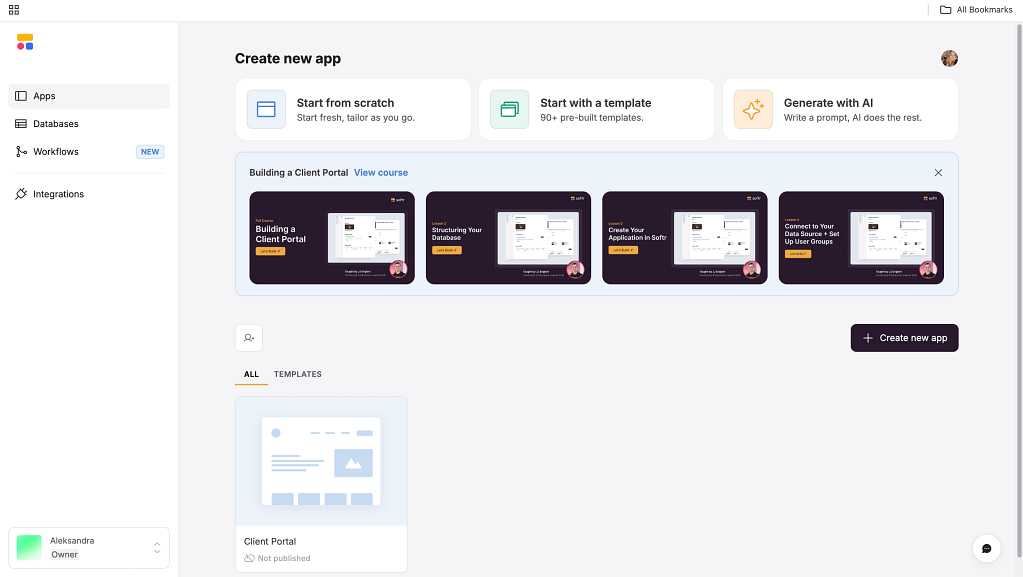The width and height of the screenshot is (1023, 577).
Task: Go to Apps in the sidebar
Action: [x=89, y=96]
